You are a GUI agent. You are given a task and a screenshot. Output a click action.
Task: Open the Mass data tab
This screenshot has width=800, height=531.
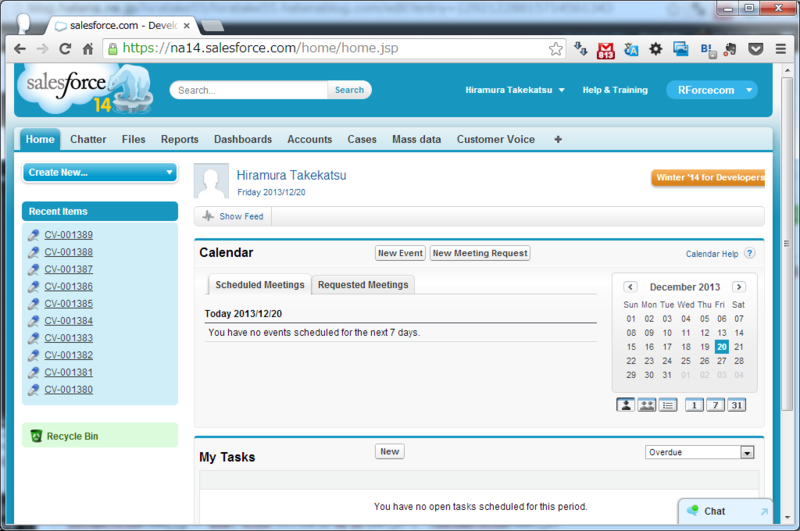pyautogui.click(x=416, y=139)
